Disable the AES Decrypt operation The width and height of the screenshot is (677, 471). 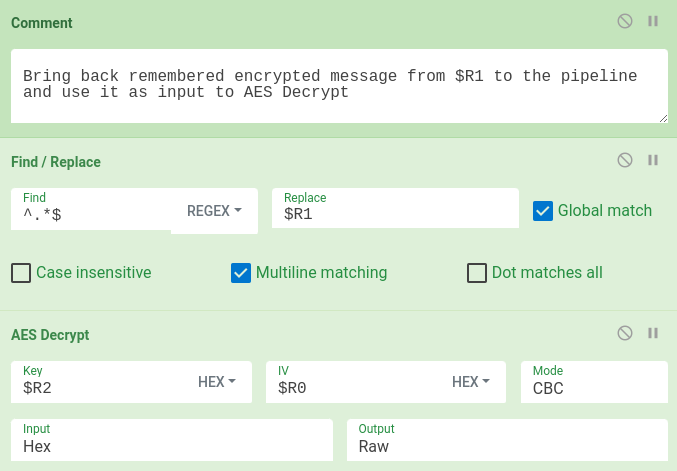[624, 333]
